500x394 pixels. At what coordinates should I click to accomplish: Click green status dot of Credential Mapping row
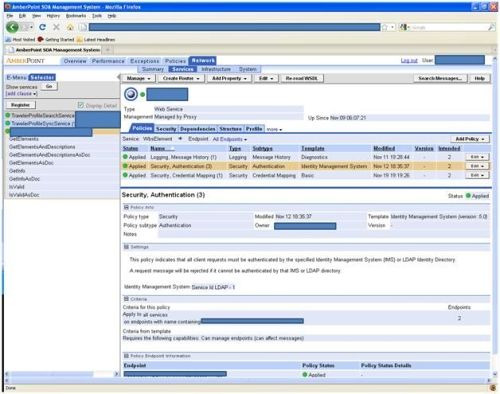[125, 175]
